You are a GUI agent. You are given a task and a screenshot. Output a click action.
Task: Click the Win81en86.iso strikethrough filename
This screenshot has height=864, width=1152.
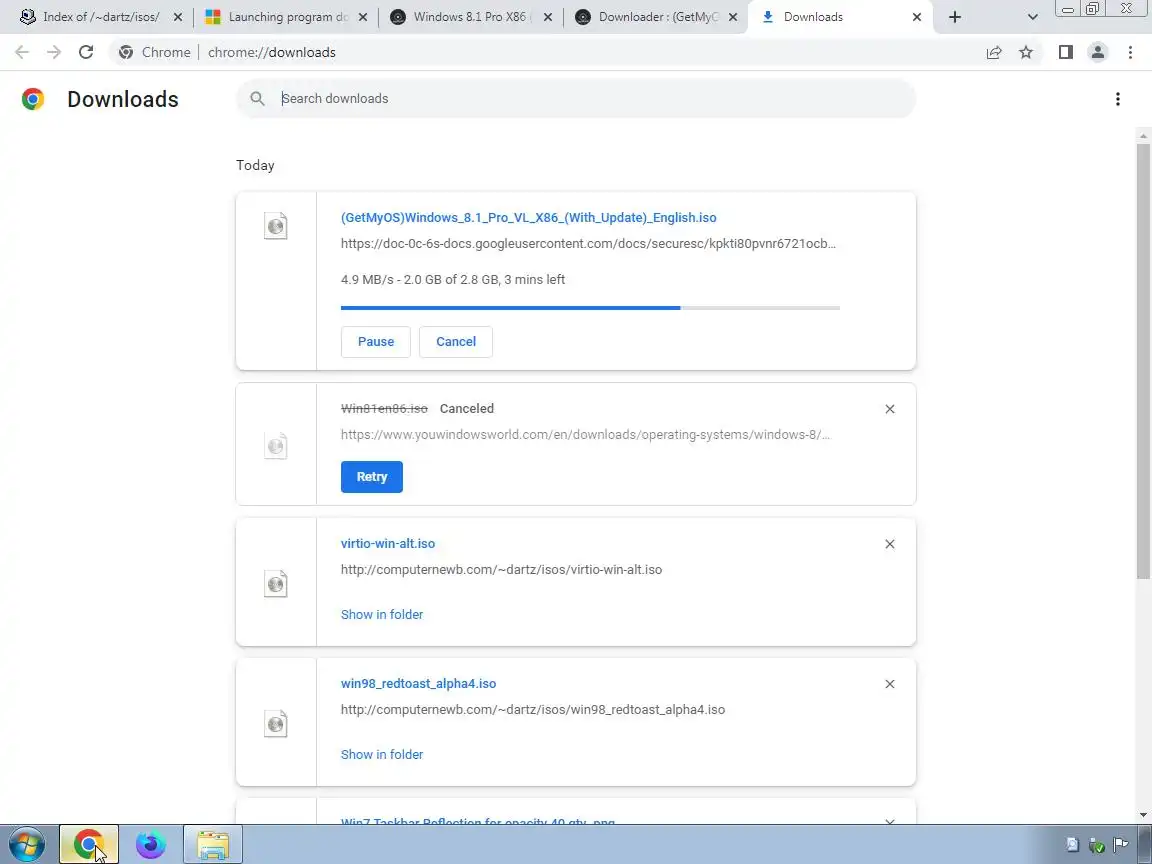pyautogui.click(x=384, y=408)
